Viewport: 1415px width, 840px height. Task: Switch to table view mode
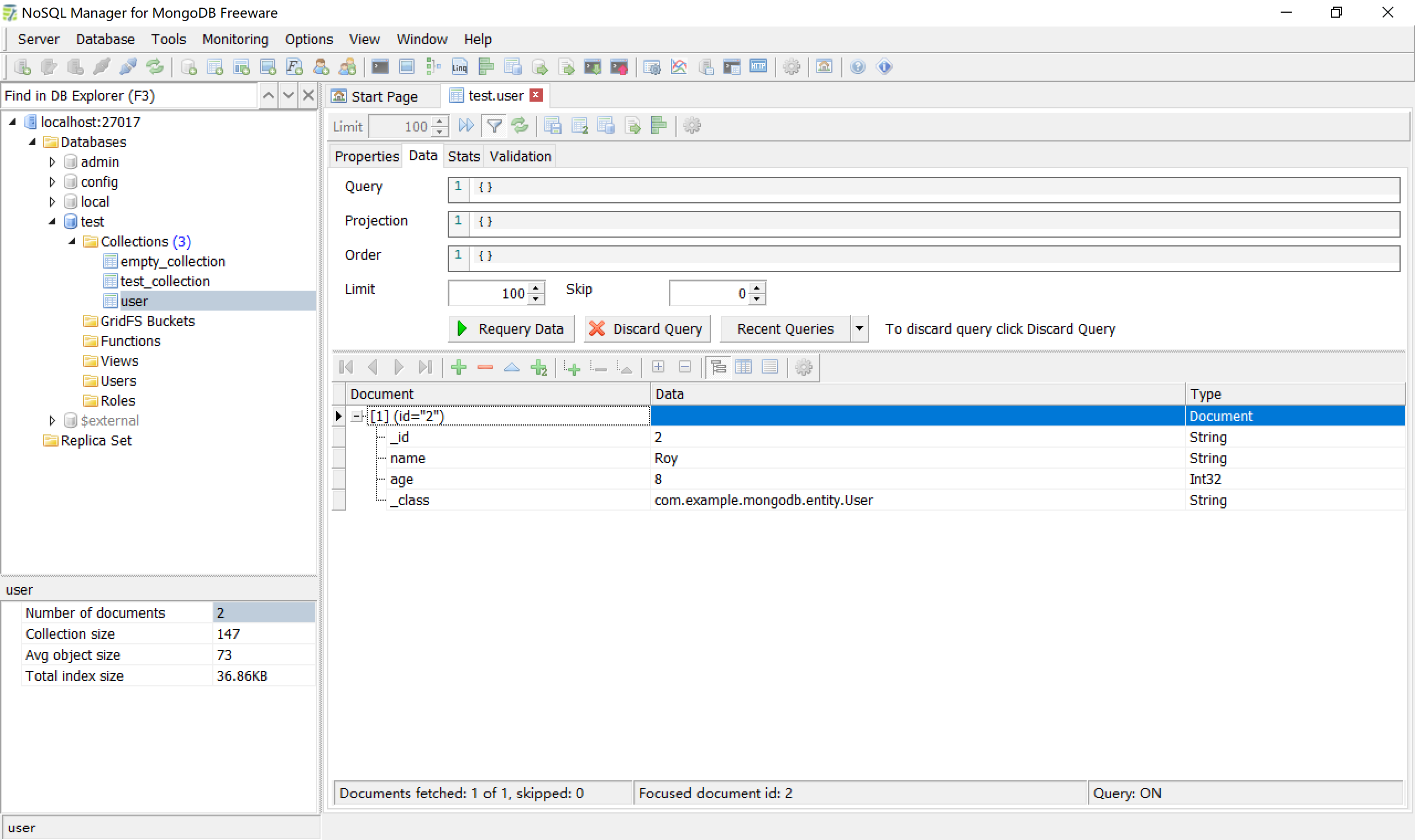743,368
